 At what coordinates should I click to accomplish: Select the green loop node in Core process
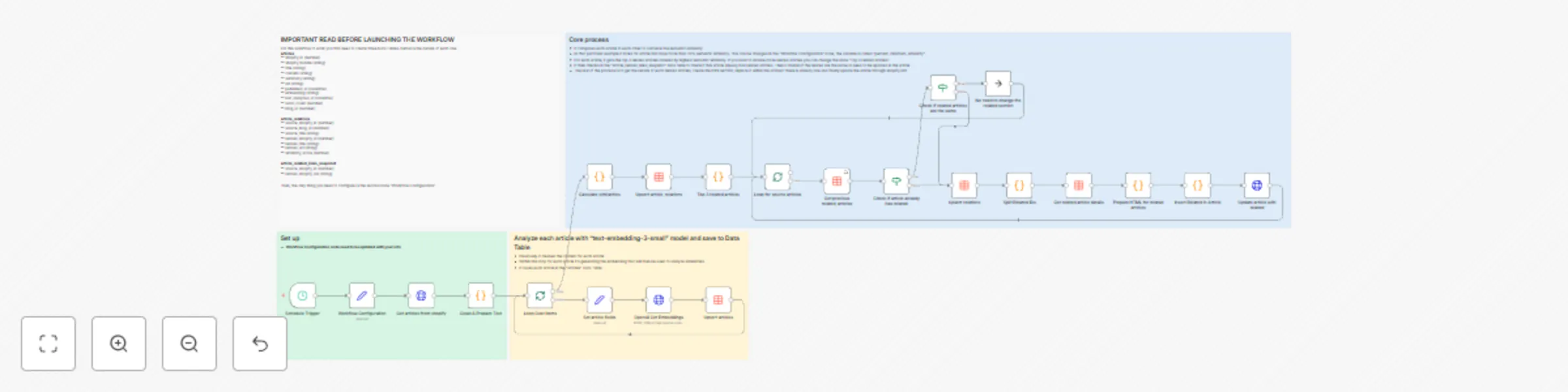point(777,177)
